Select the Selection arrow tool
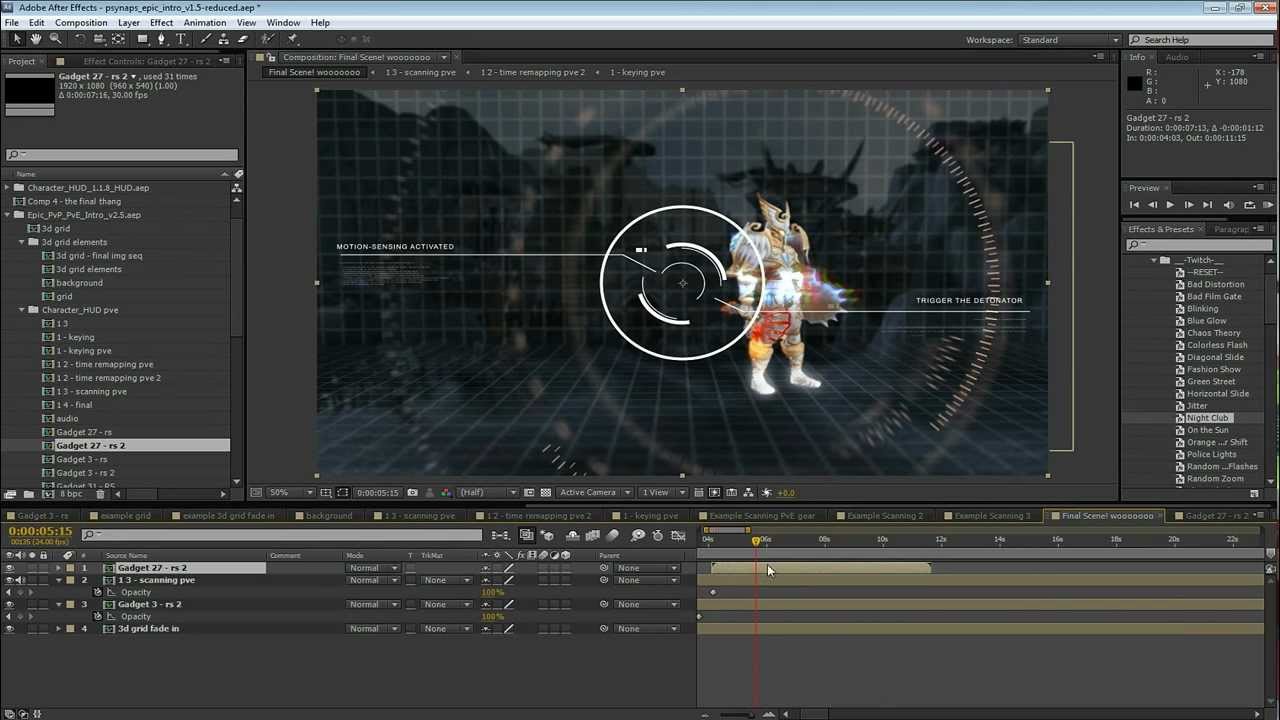Screen dimensions: 1280x720 (16, 39)
